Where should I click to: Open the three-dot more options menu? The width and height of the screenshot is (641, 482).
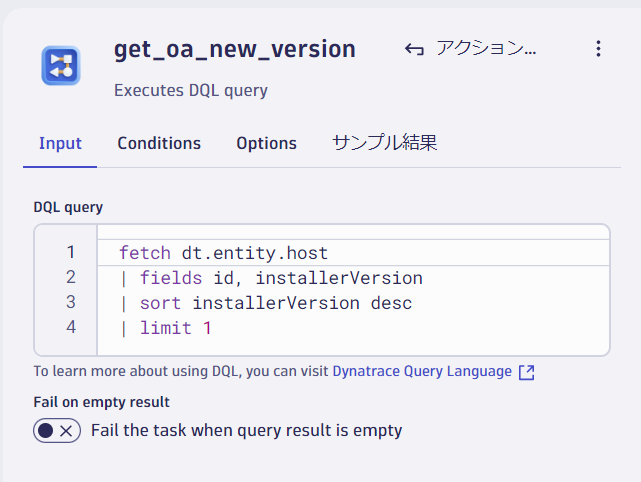(x=598, y=49)
